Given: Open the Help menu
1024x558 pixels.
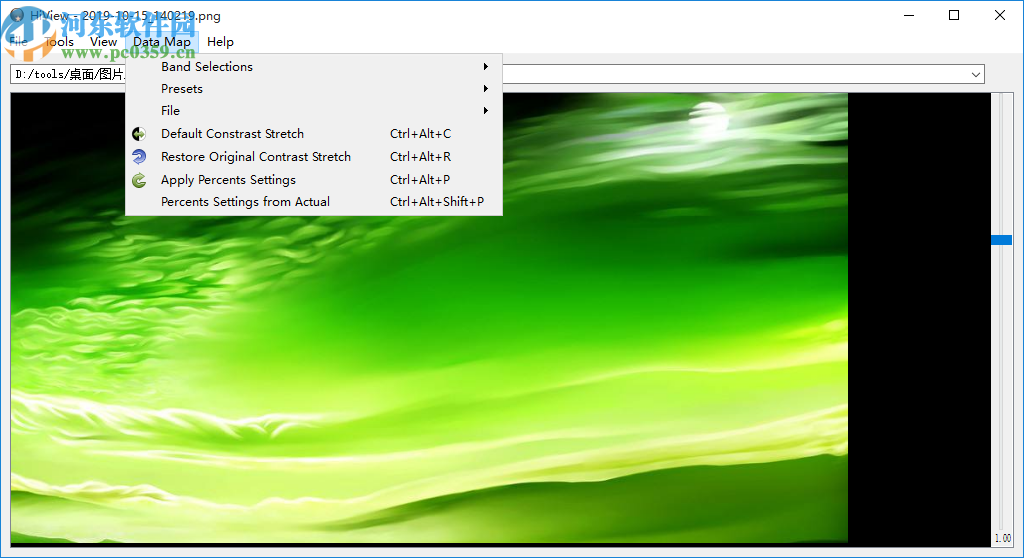Looking at the screenshot, I should (x=220, y=42).
